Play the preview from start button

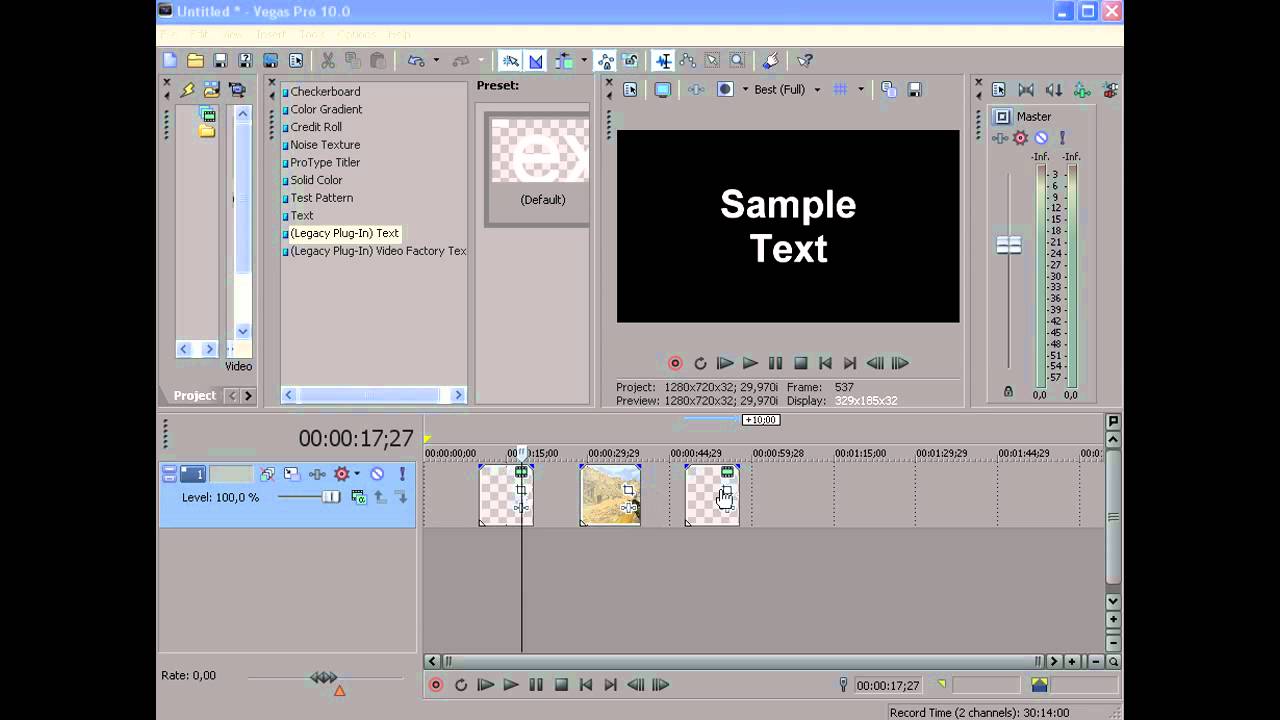click(x=725, y=363)
